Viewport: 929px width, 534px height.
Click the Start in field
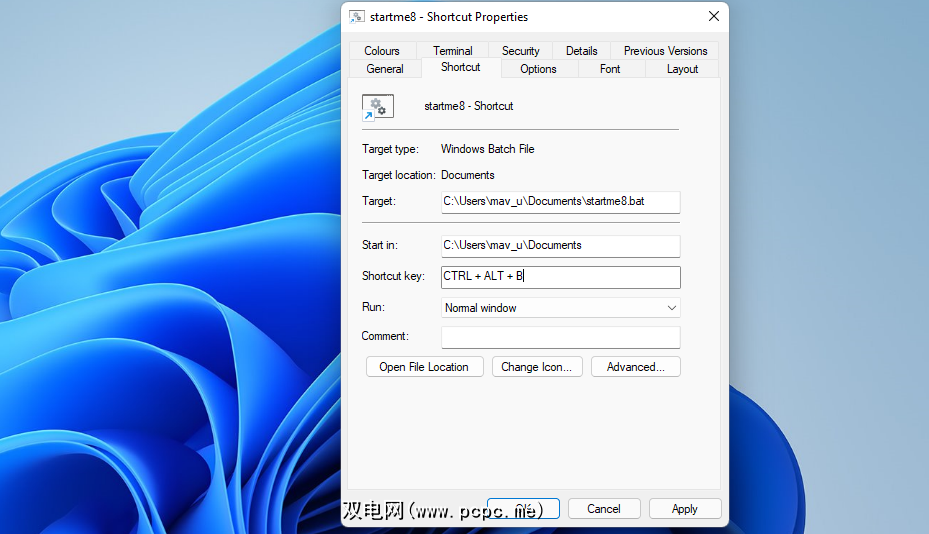point(560,245)
